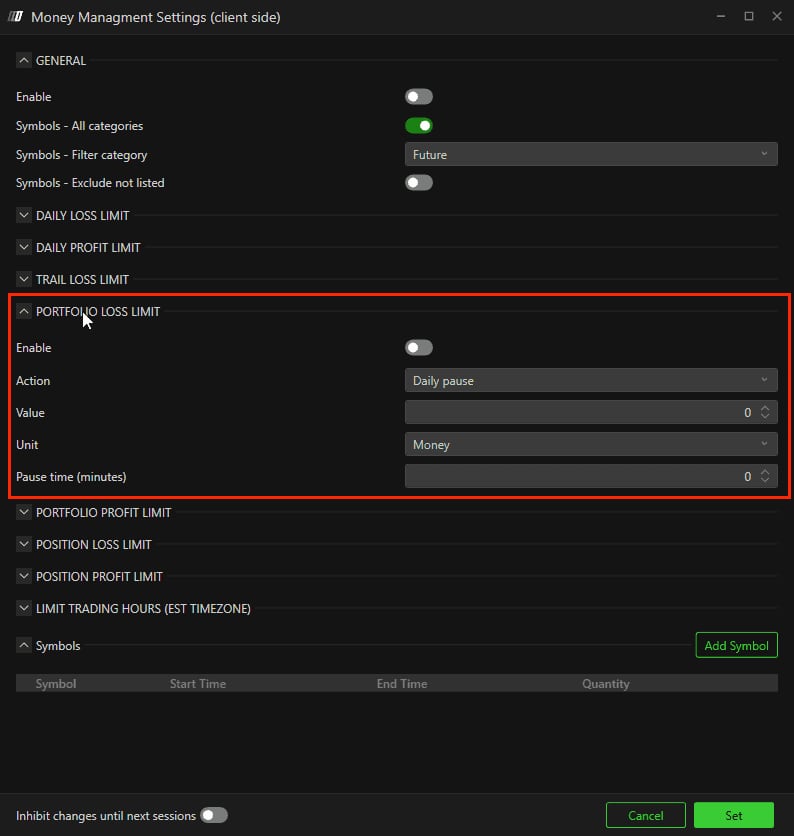
Task: Decrease Pause time with down stepper arrow
Action: click(765, 481)
